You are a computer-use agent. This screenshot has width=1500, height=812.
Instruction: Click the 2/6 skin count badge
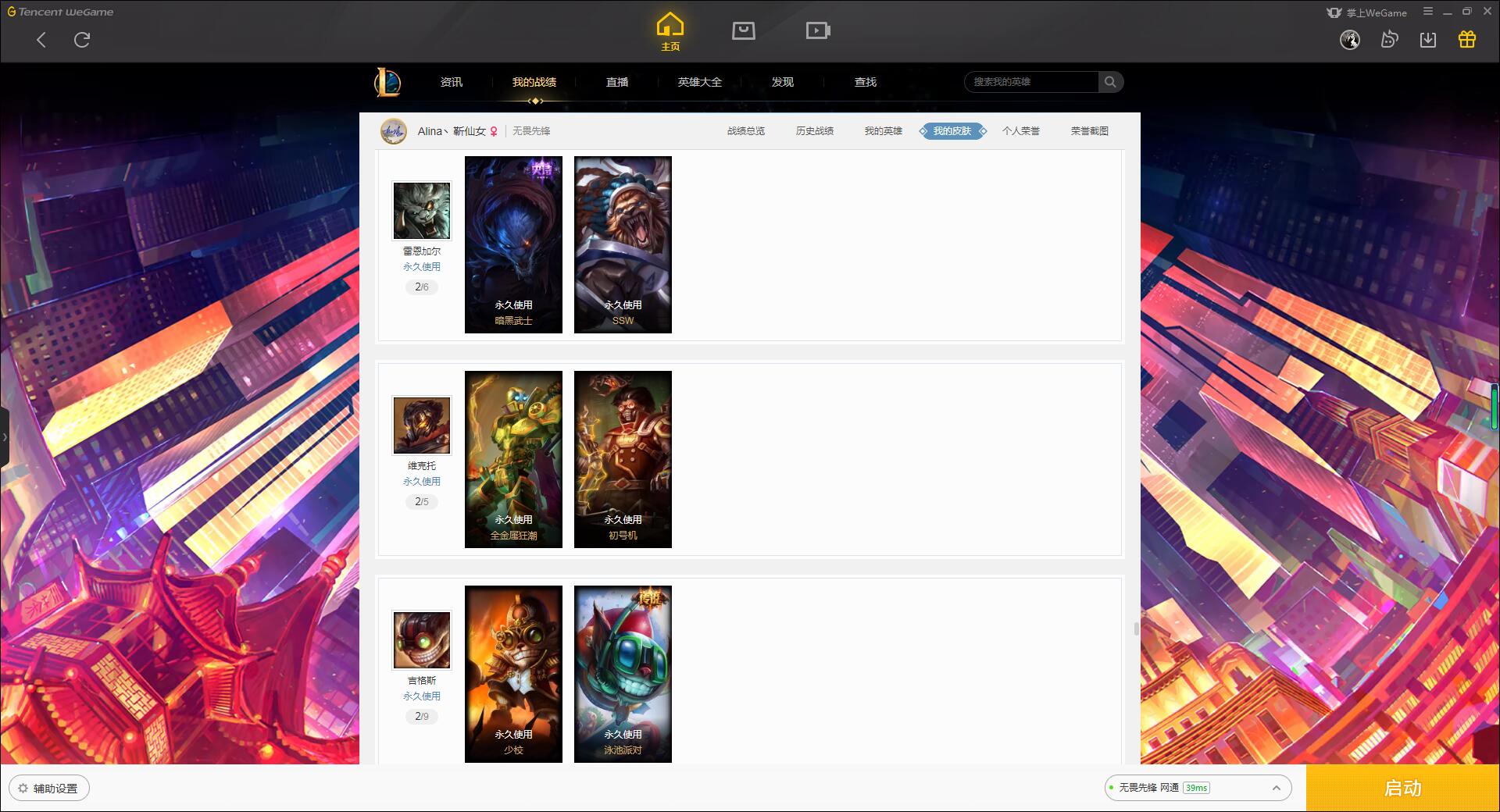pyautogui.click(x=422, y=287)
